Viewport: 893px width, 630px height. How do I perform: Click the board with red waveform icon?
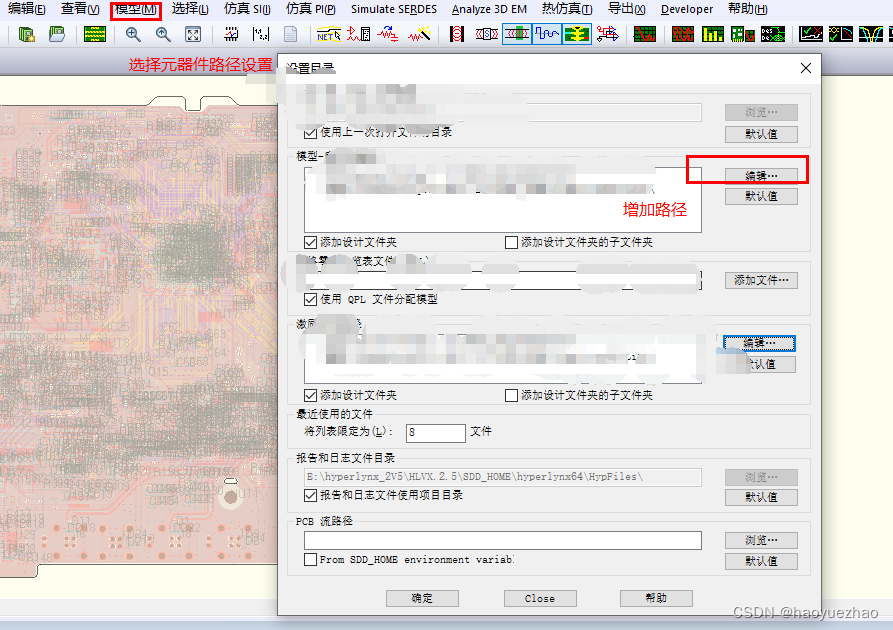click(x=743, y=35)
